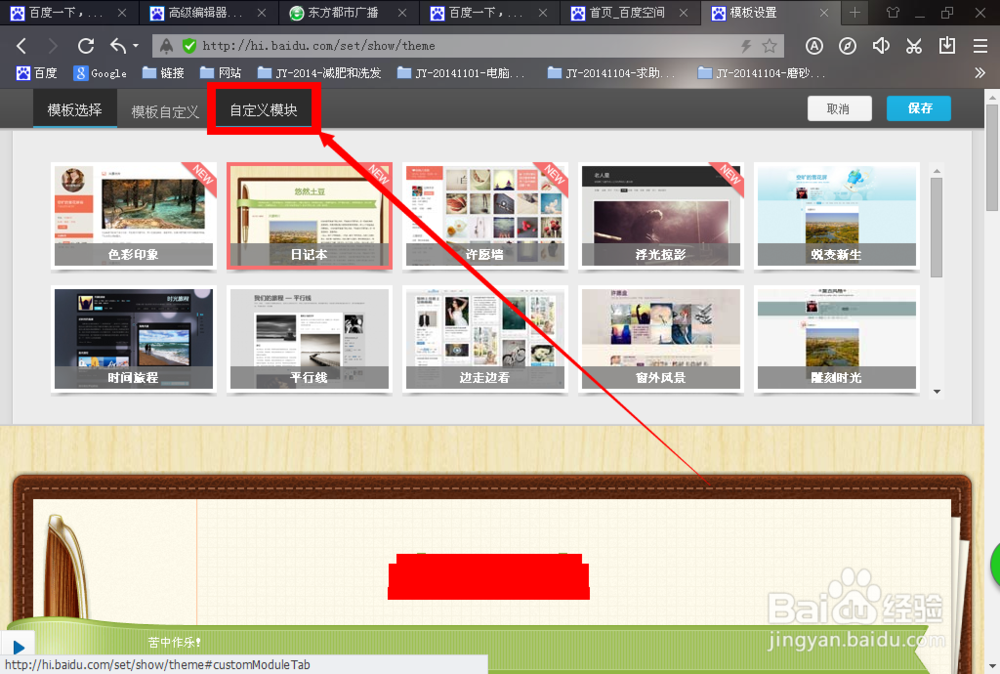Go back with the browser back arrow

click(21, 46)
